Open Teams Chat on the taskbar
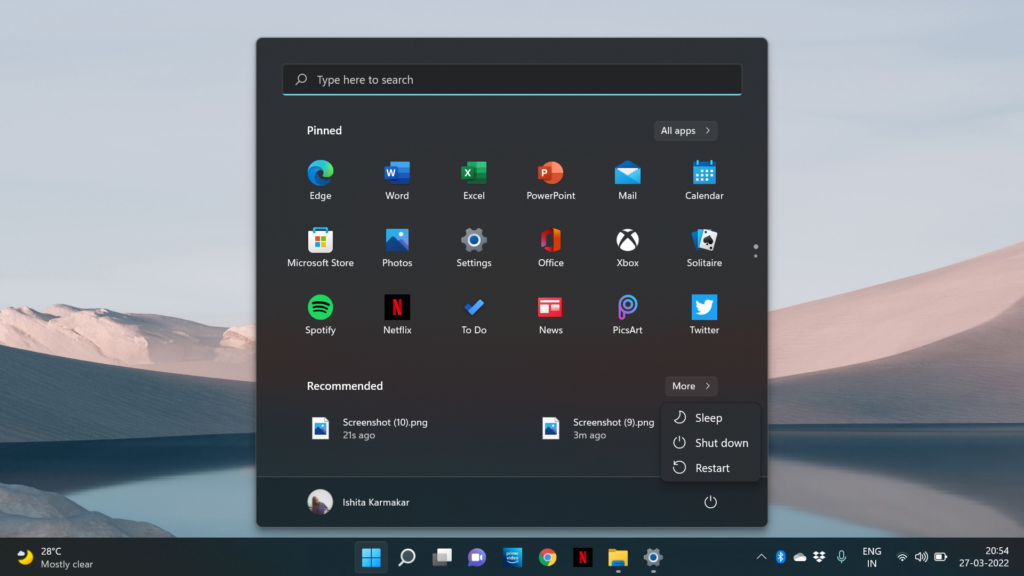Screen dimensions: 1024x576 477,557
